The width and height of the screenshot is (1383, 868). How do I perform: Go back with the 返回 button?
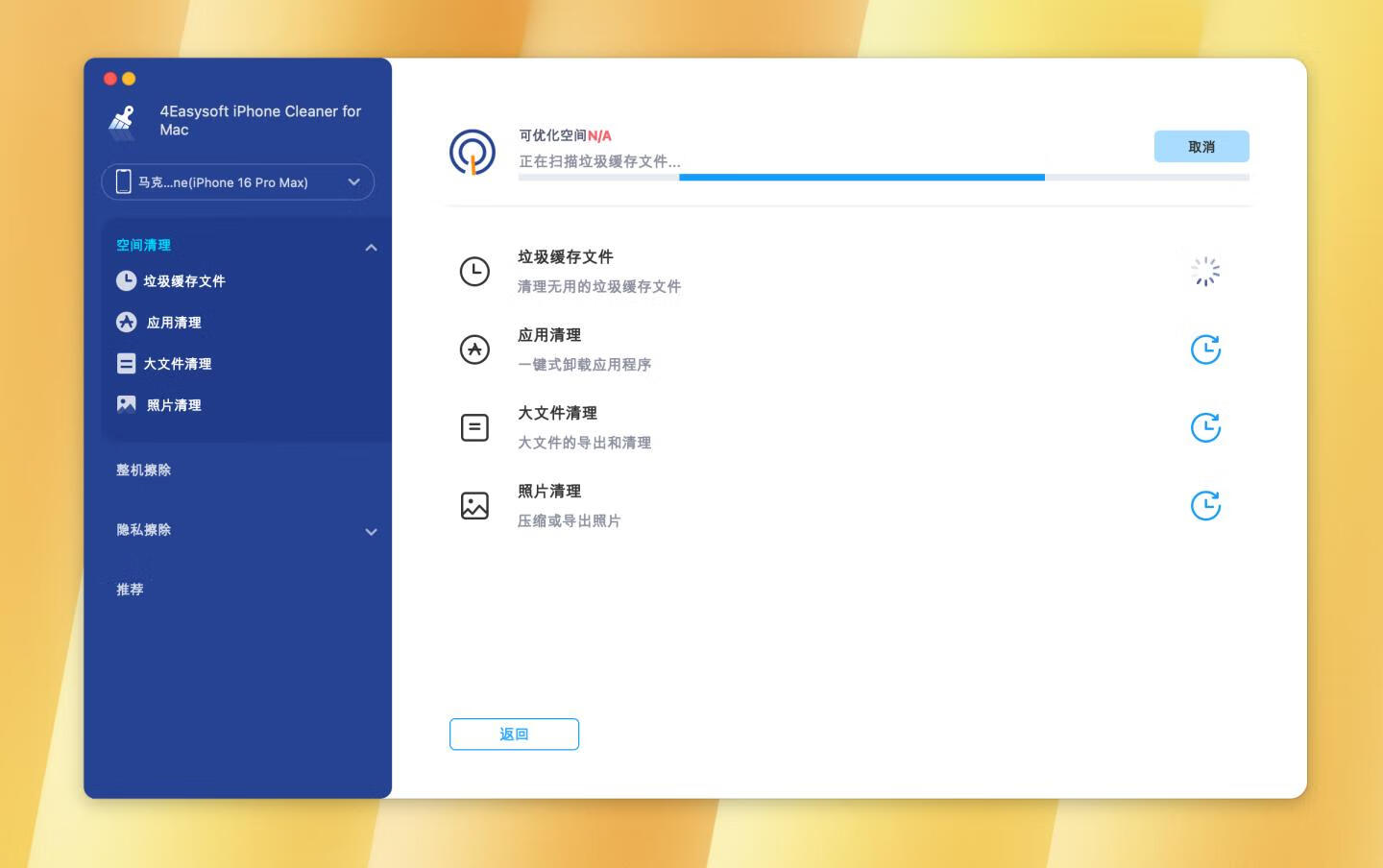[514, 734]
